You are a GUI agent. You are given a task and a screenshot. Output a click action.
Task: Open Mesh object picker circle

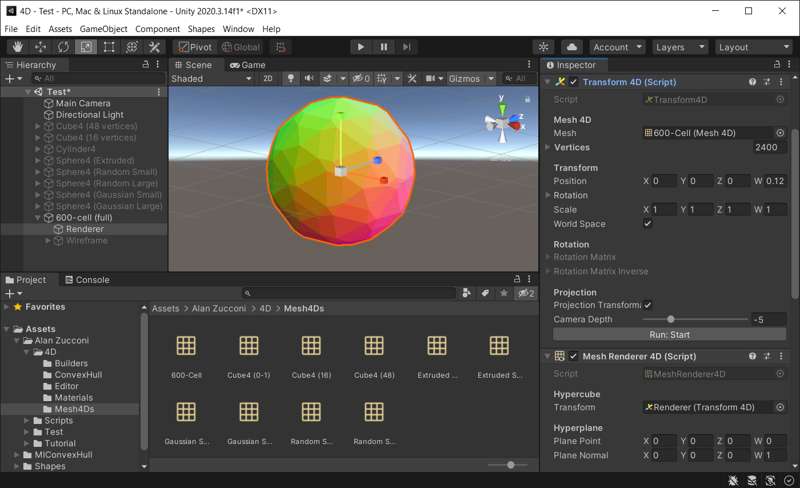point(780,132)
